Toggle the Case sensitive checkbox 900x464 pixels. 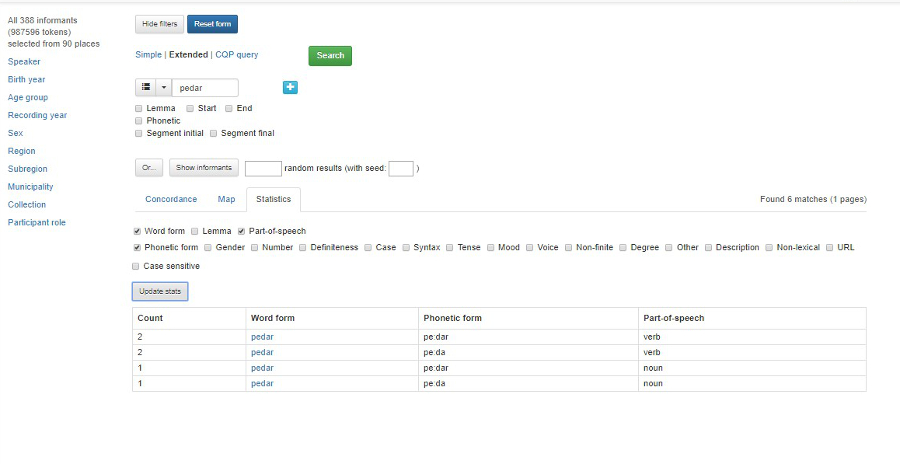[136, 266]
